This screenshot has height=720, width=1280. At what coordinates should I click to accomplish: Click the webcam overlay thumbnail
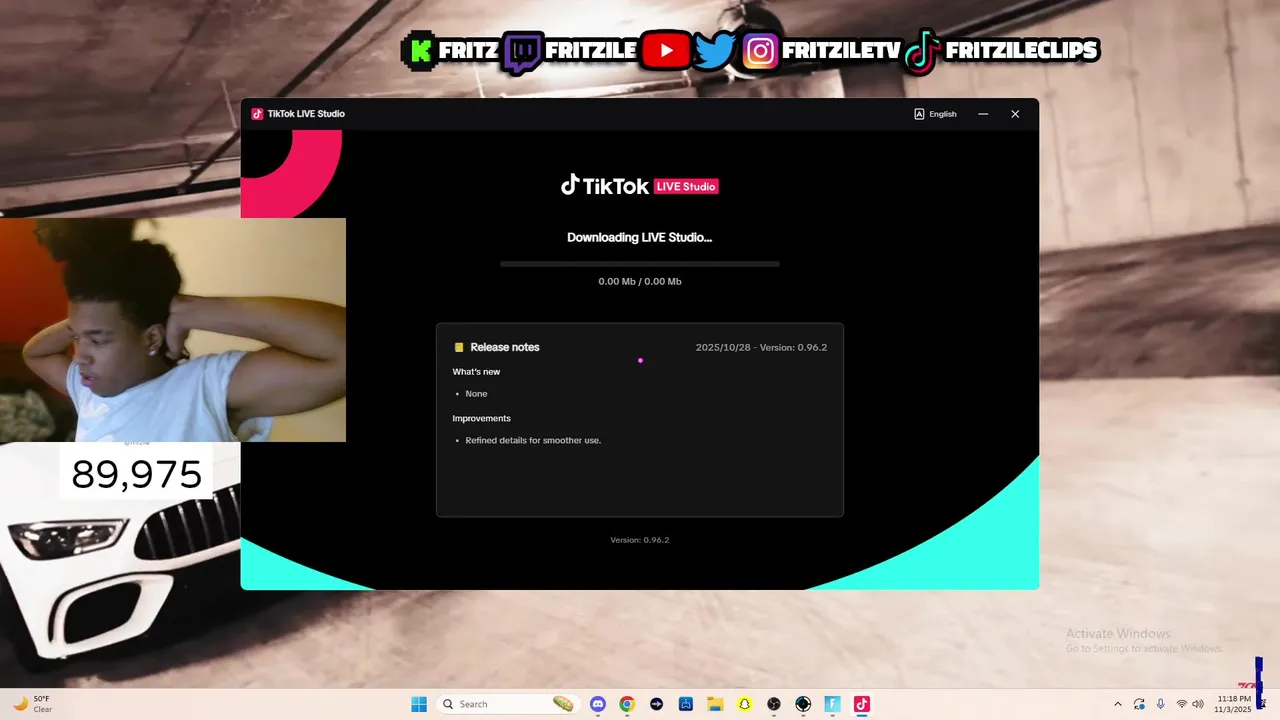click(x=173, y=330)
